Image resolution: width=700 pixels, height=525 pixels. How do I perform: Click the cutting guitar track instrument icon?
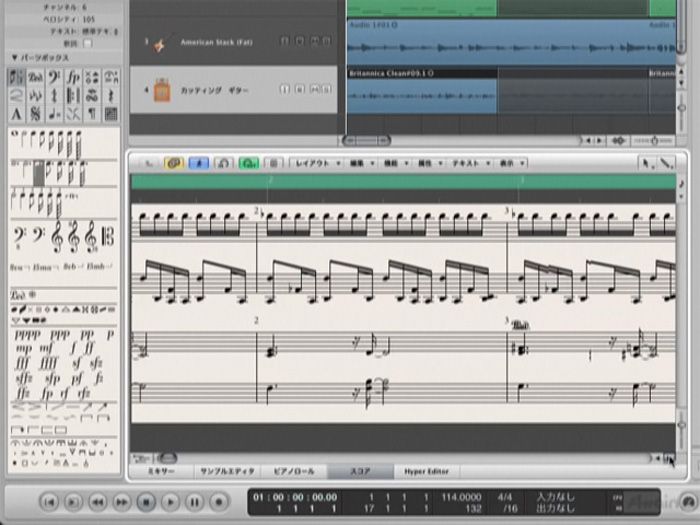coord(159,90)
